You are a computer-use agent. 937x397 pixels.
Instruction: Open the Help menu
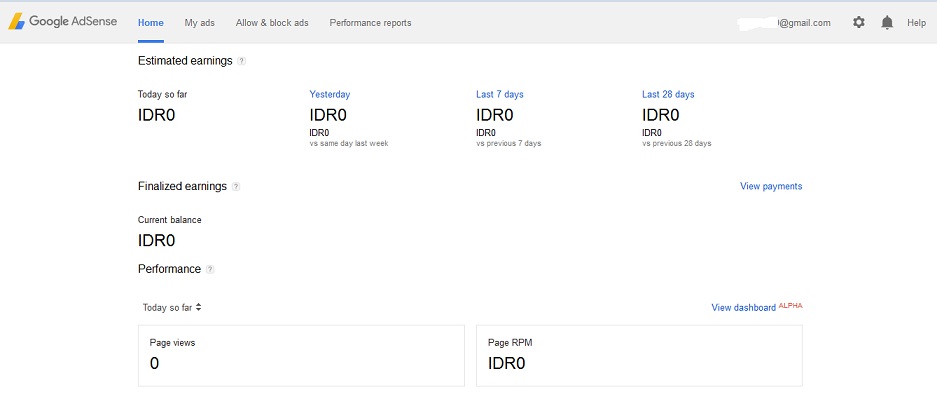tap(916, 23)
